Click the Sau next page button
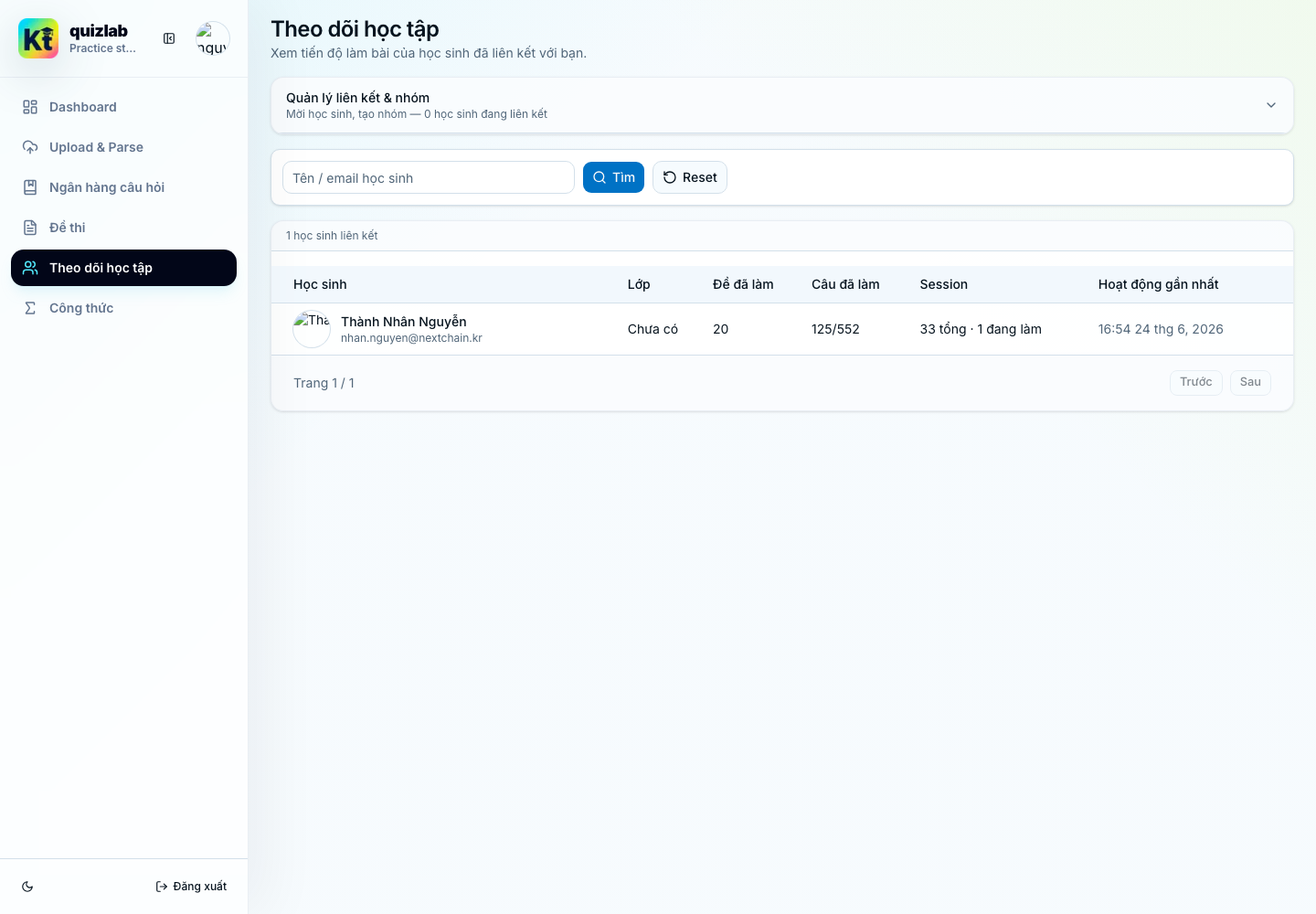Image resolution: width=1316 pixels, height=914 pixels. pos(1250,382)
